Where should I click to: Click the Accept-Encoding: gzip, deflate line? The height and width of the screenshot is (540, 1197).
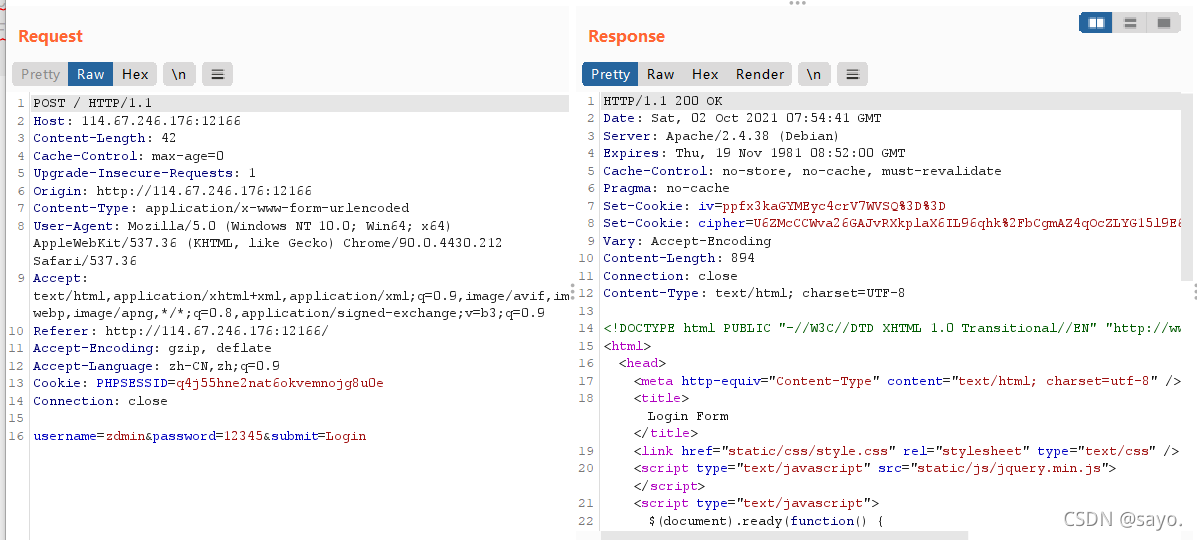(x=152, y=348)
